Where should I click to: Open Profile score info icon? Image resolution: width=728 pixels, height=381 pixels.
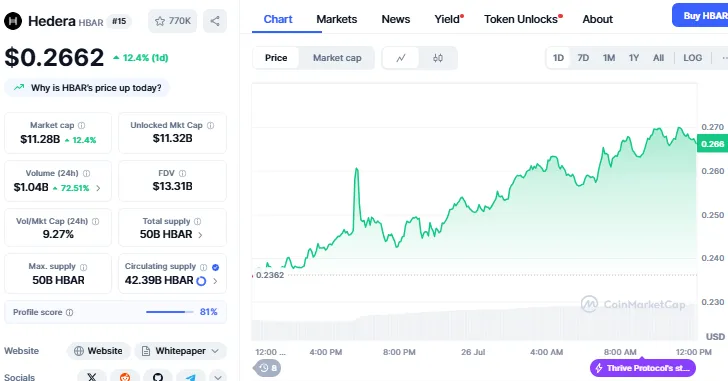coord(70,312)
